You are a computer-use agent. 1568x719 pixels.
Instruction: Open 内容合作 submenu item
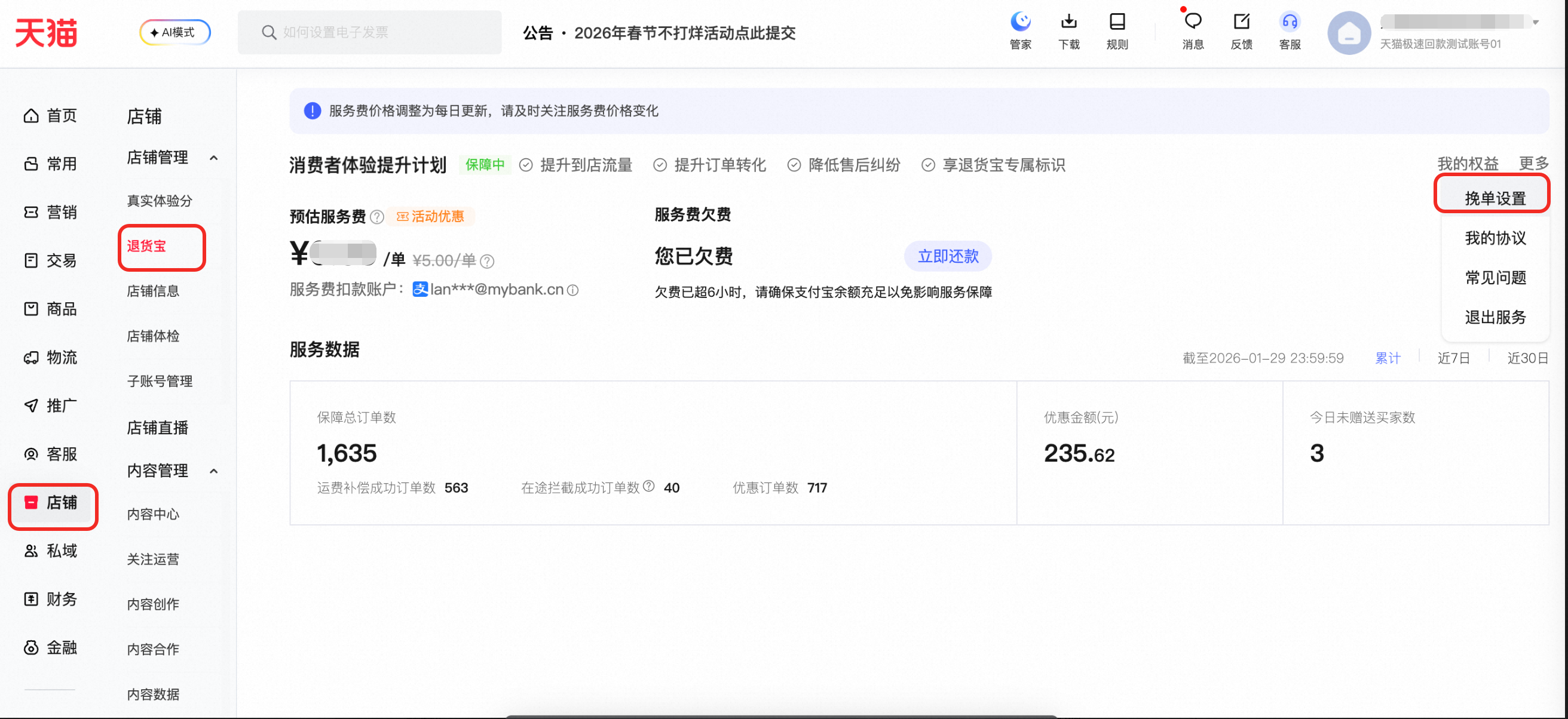(154, 649)
